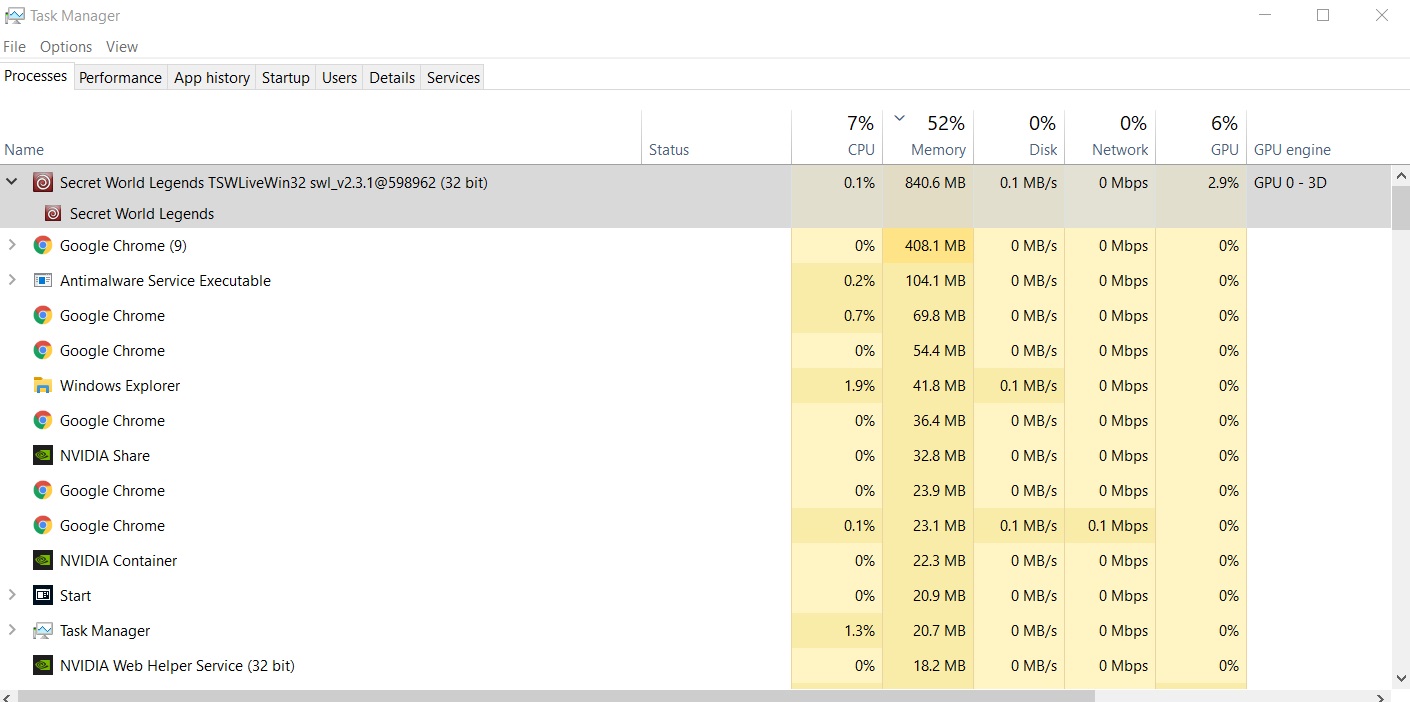This screenshot has height=702, width=1410.
Task: Expand the Antimalware Service Executable entry
Action: 12,280
